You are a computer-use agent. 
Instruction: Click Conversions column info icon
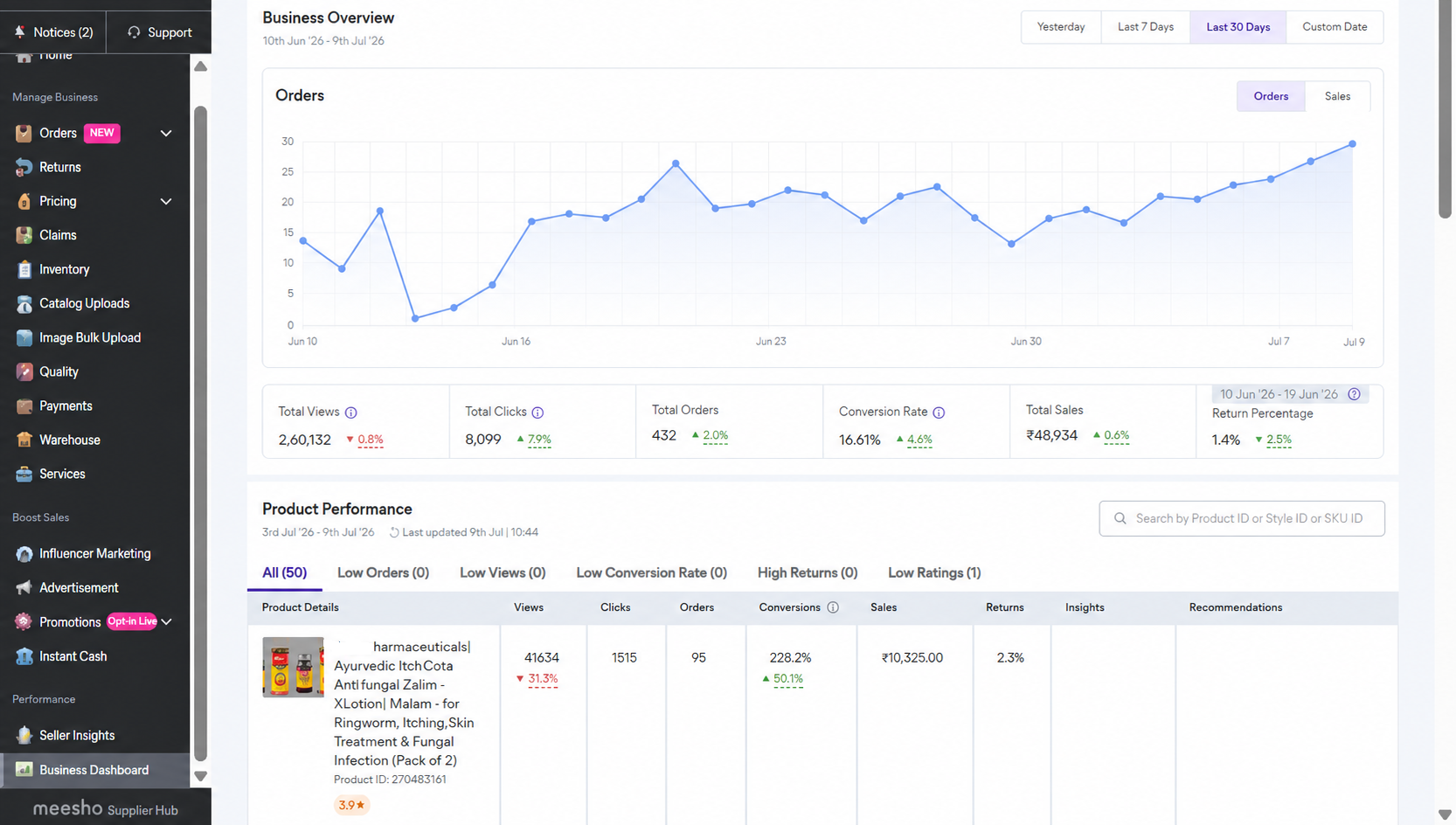(x=833, y=607)
